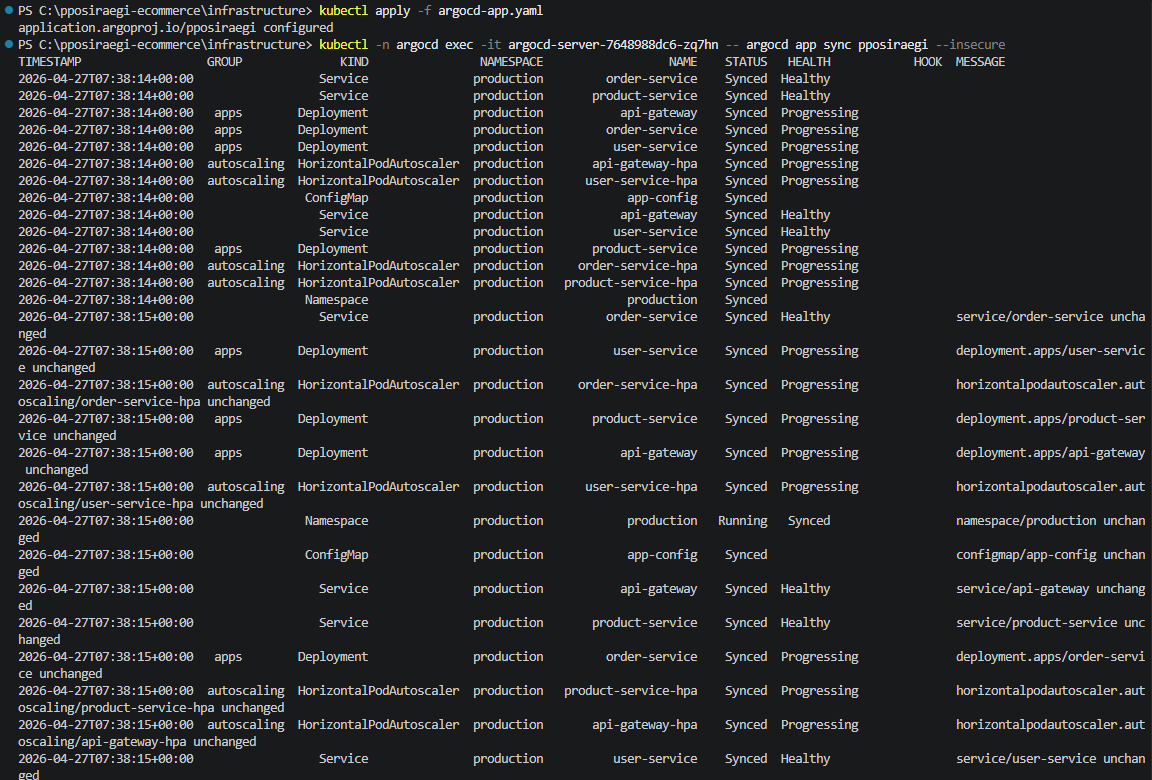
Task: Click the blue dot beside kubectl apply prompt
Action: [8, 11]
